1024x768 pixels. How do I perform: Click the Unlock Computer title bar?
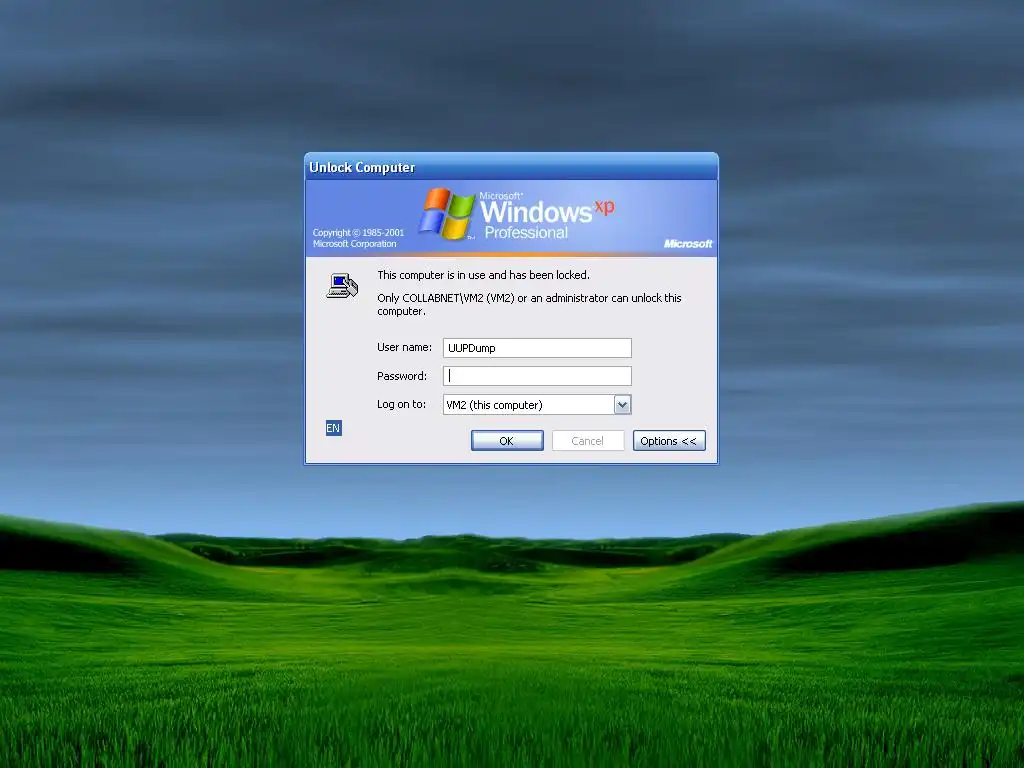pos(511,167)
